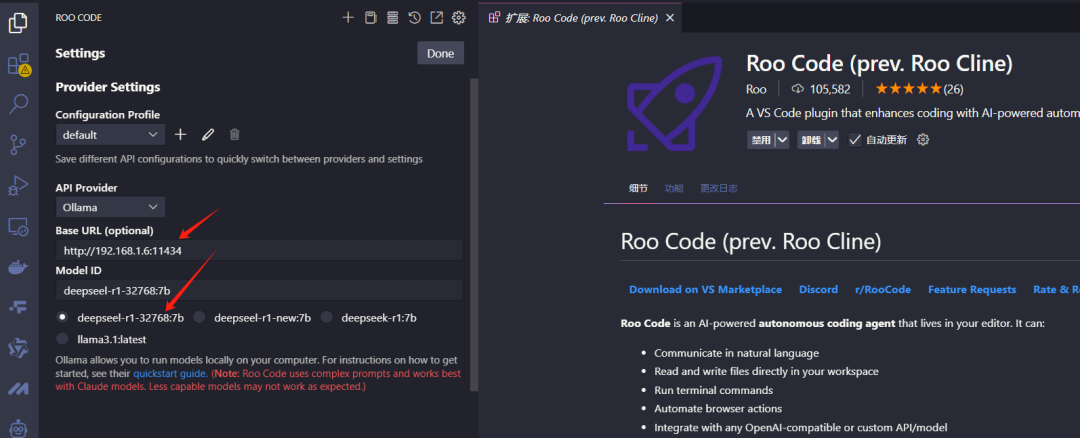Switch to the 更改日志 changelog tab
This screenshot has height=438, width=1080.
coord(718,188)
